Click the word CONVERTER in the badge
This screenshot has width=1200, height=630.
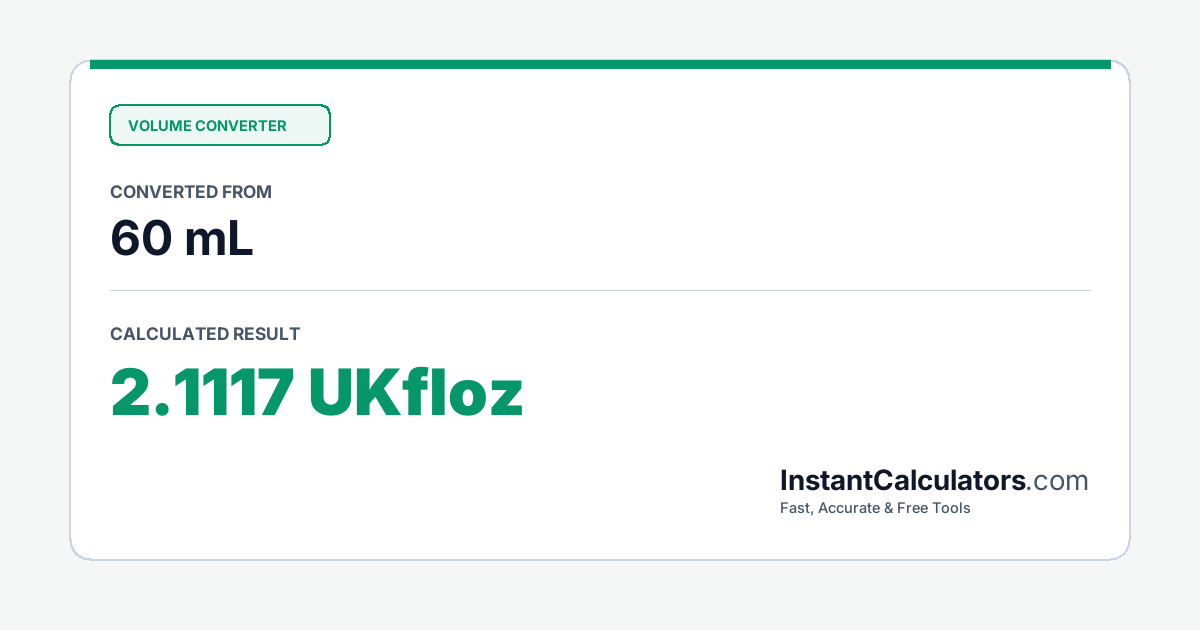point(241,126)
